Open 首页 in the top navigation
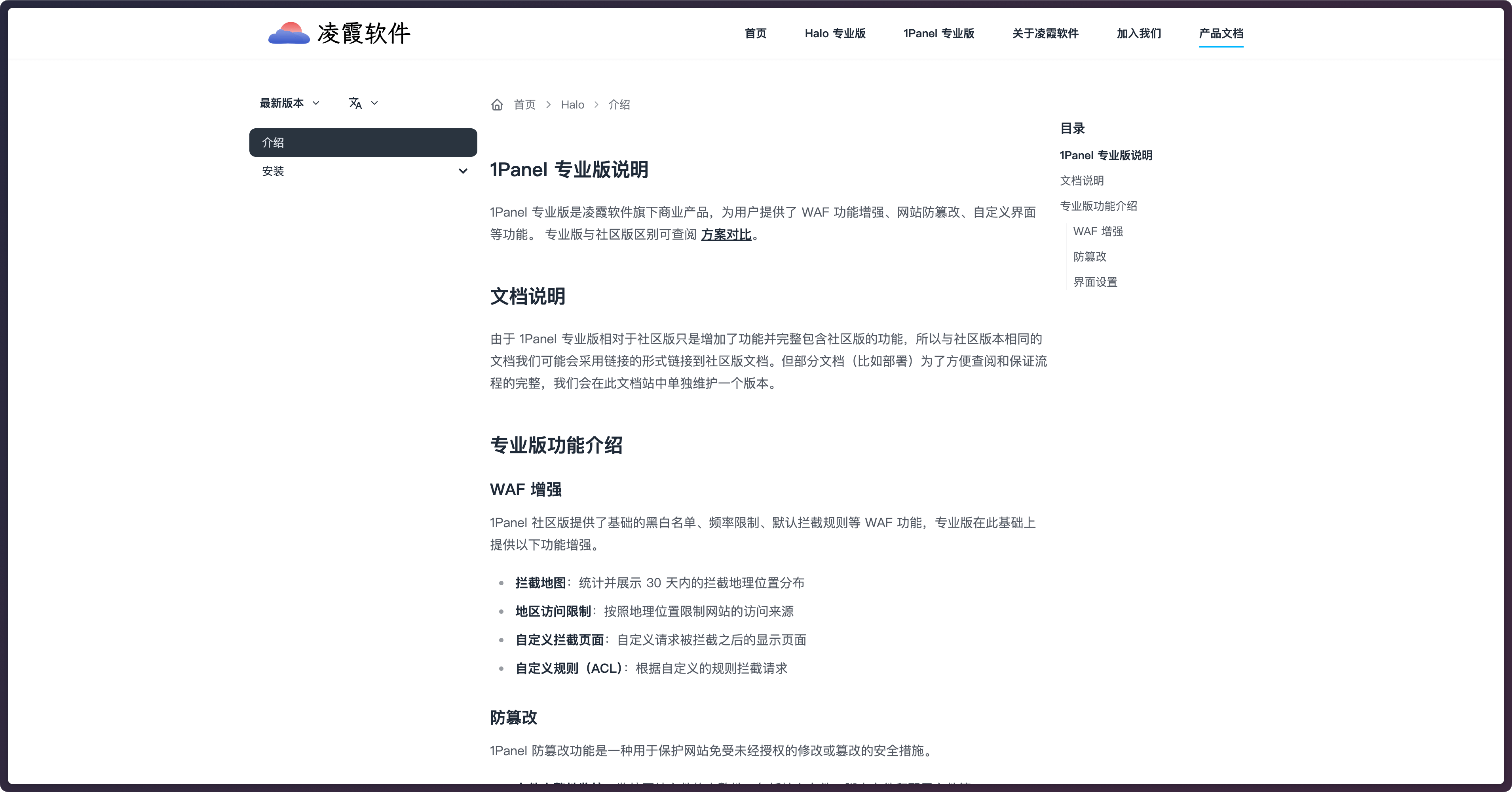This screenshot has height=792, width=1512. tap(755, 34)
